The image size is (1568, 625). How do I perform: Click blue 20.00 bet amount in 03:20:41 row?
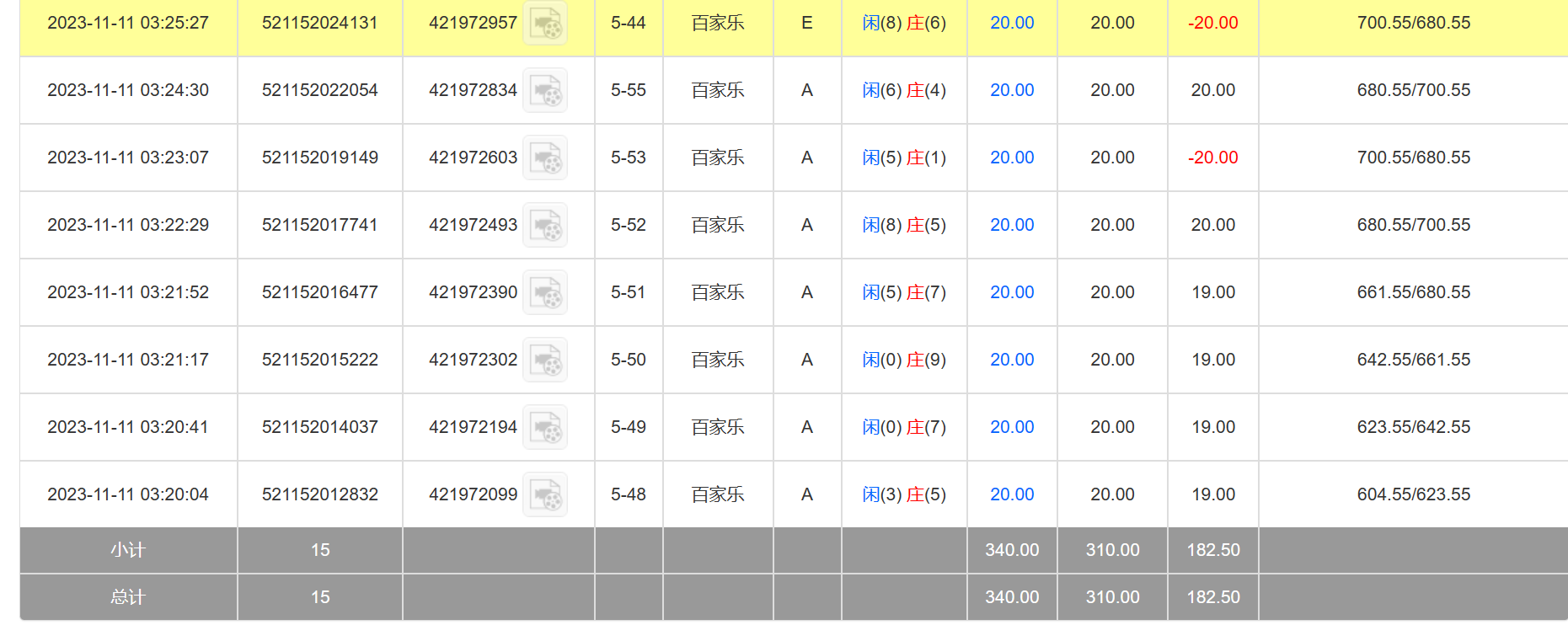(x=1012, y=427)
